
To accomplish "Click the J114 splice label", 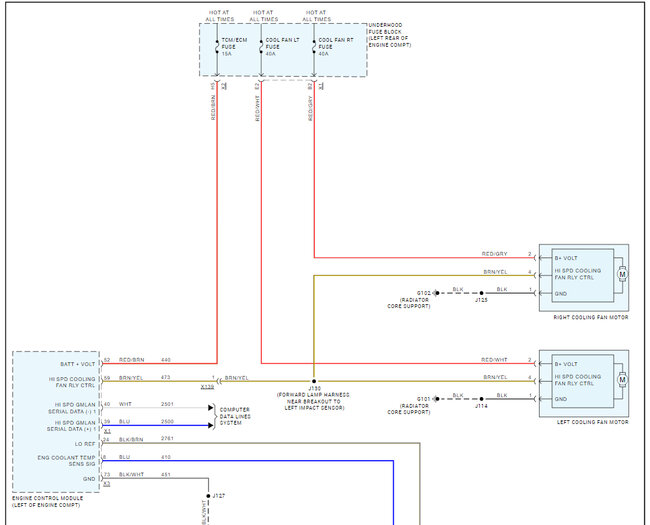I will (481, 406).
